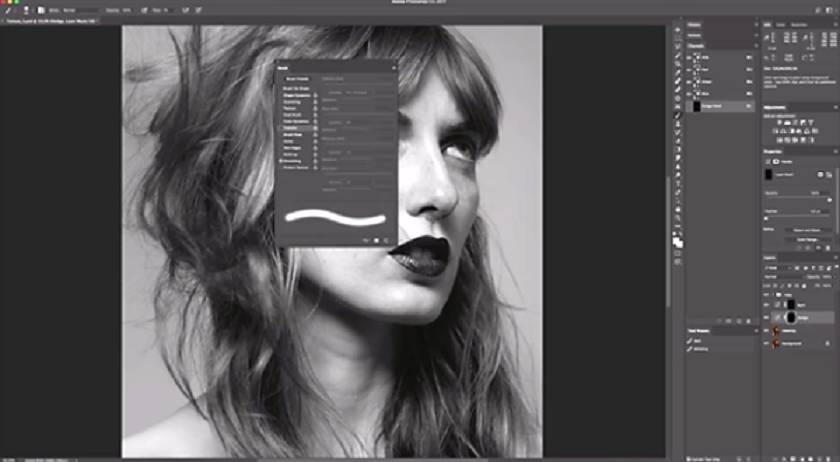Create a new layer in Layers panel
The image size is (840, 462).
click(x=819, y=459)
